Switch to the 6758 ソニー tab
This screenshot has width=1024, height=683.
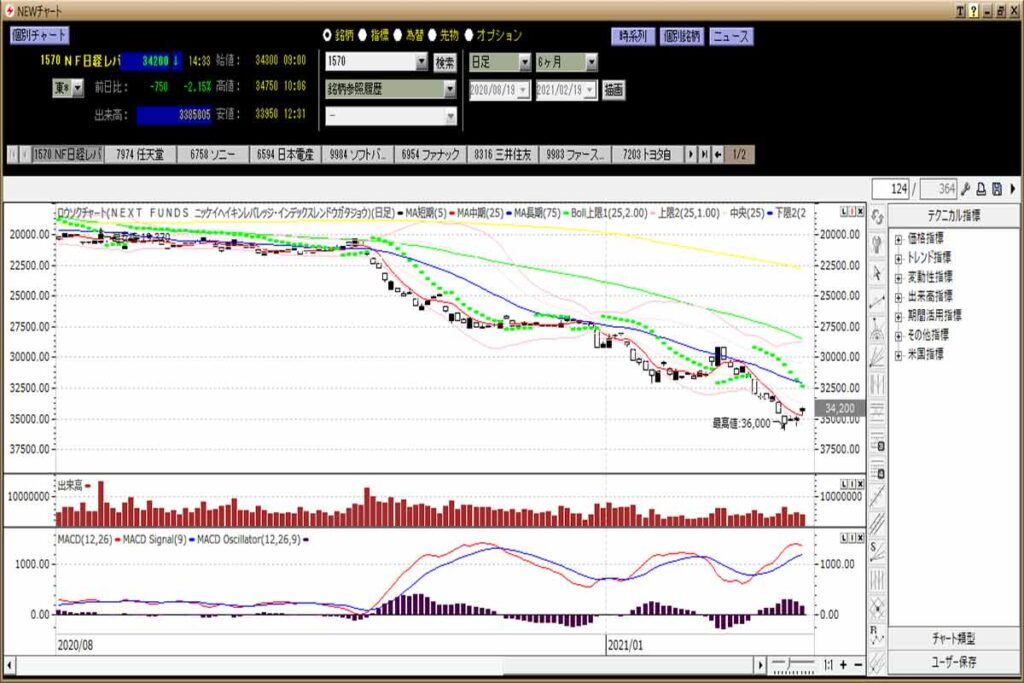[212, 155]
